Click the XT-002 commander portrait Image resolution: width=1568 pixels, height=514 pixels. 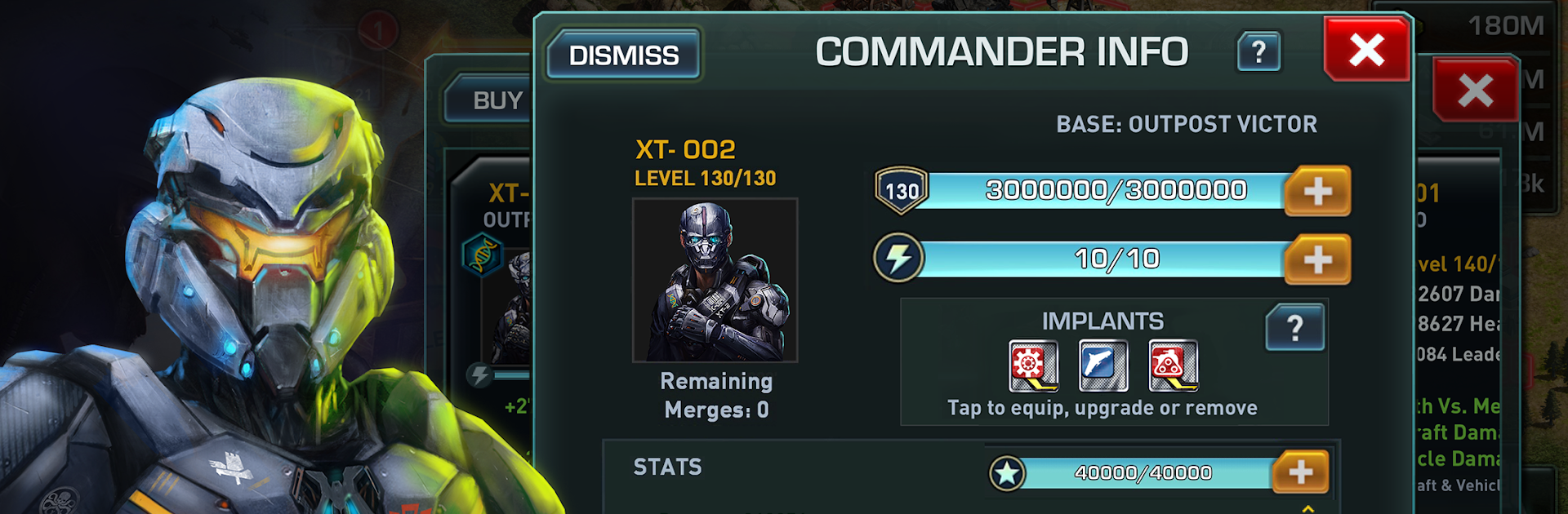pos(715,280)
